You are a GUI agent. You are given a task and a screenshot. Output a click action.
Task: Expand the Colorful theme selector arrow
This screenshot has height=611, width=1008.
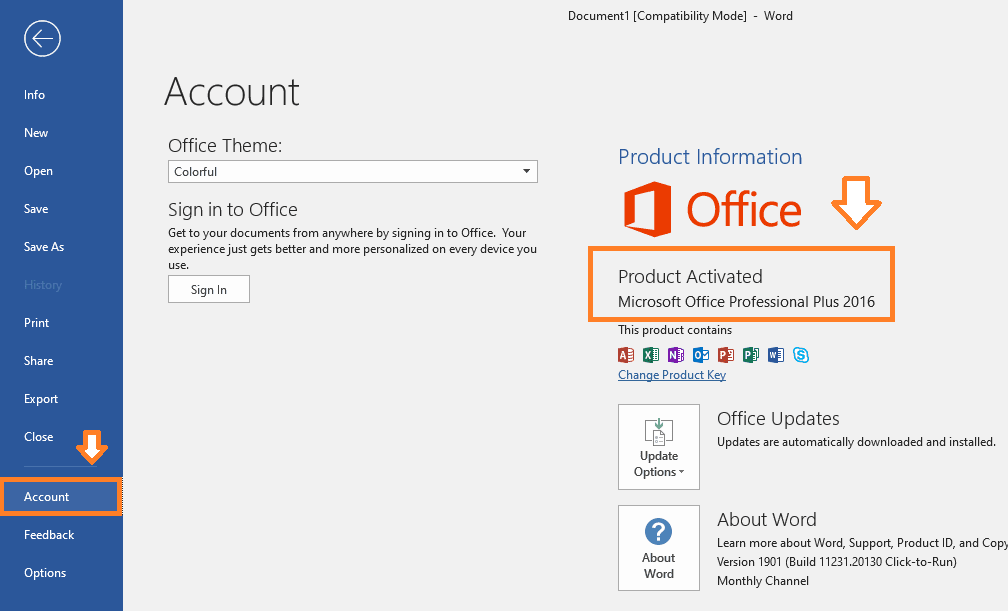tap(527, 171)
